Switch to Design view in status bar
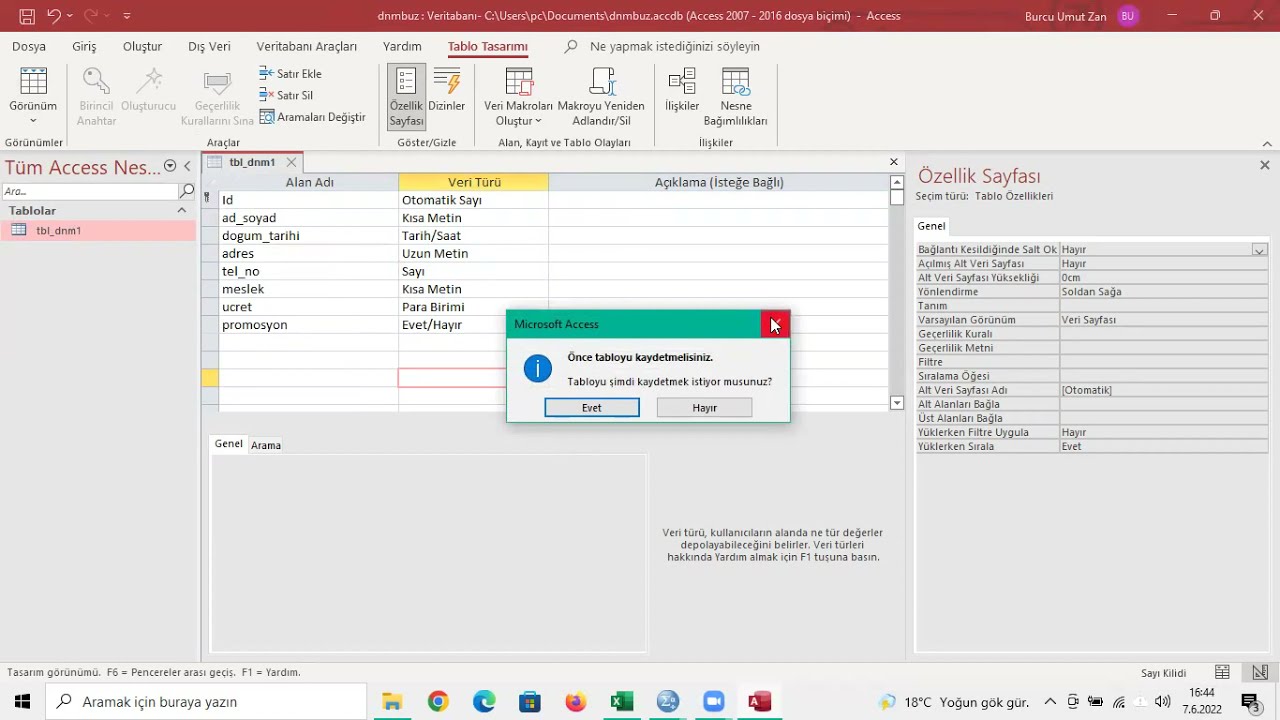Screen dimensions: 1280x720 1260,673
